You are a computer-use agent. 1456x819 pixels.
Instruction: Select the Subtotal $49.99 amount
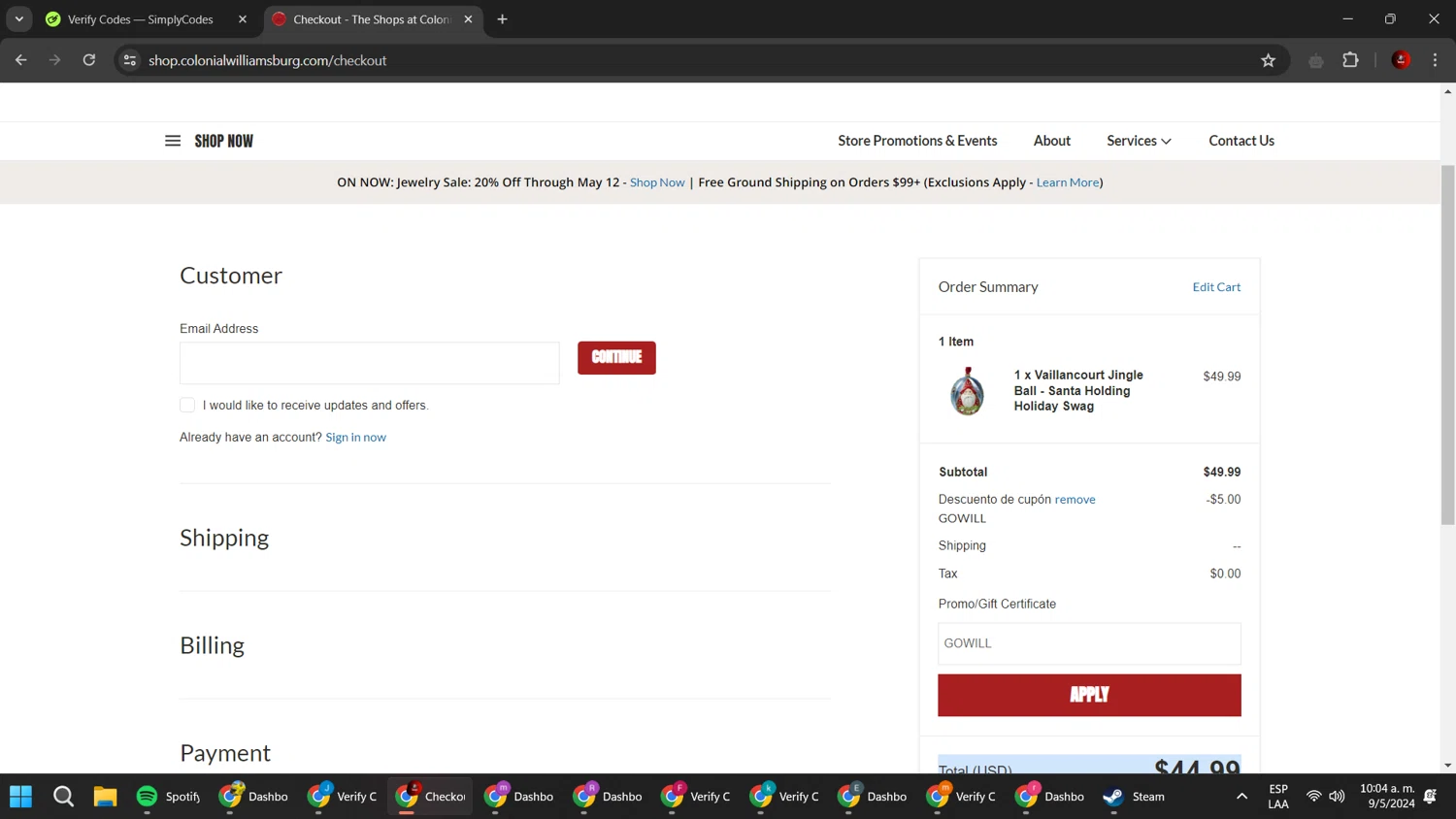tap(1221, 472)
